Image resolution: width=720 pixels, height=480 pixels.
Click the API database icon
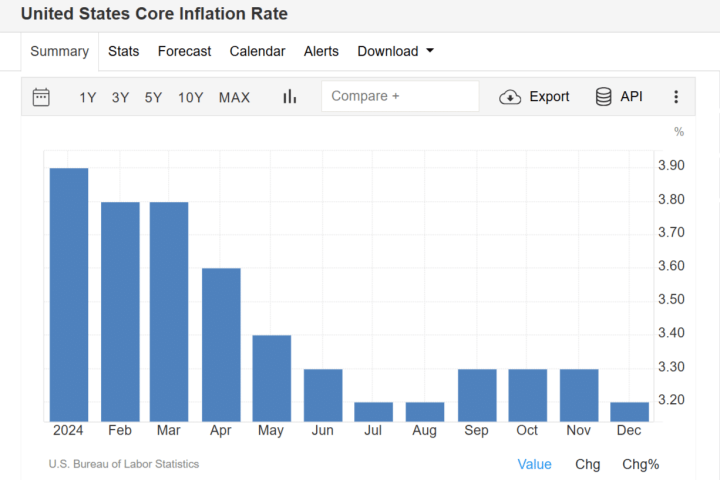(x=603, y=97)
